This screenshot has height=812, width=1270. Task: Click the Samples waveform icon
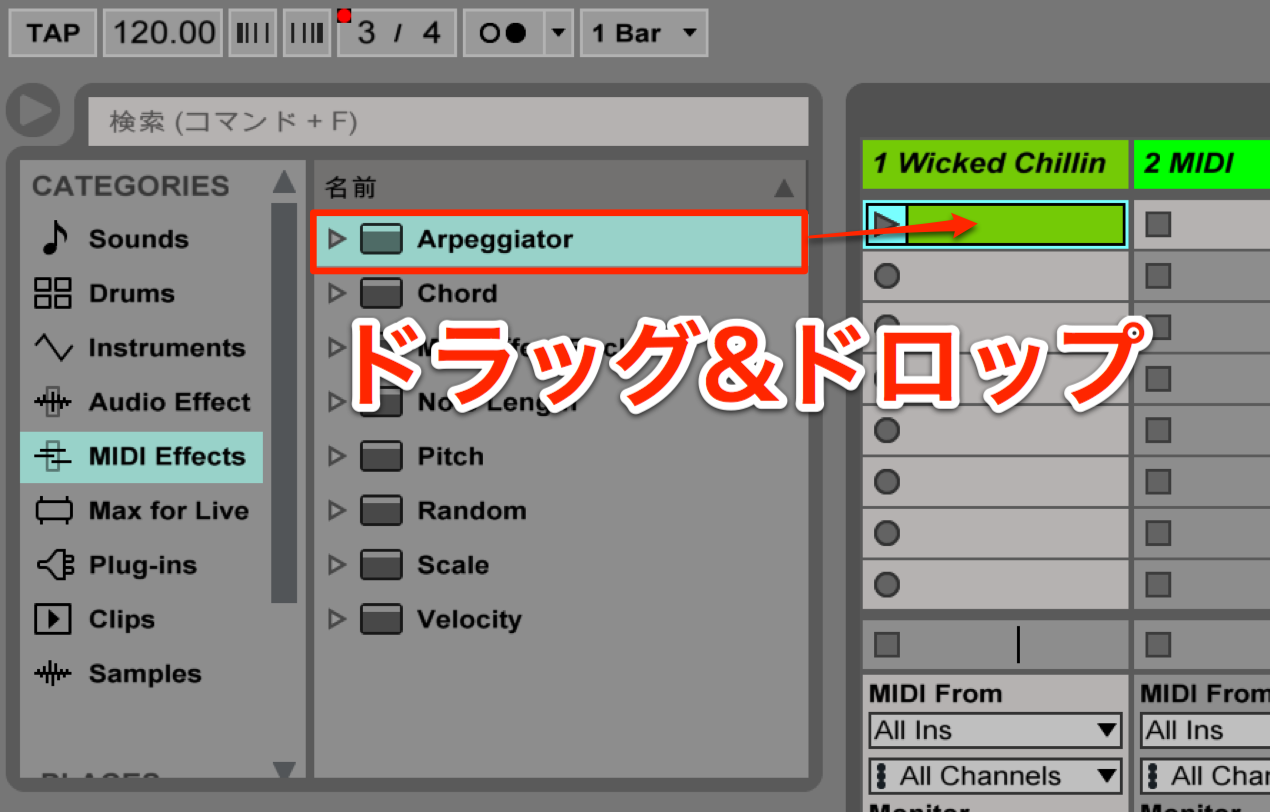(53, 674)
